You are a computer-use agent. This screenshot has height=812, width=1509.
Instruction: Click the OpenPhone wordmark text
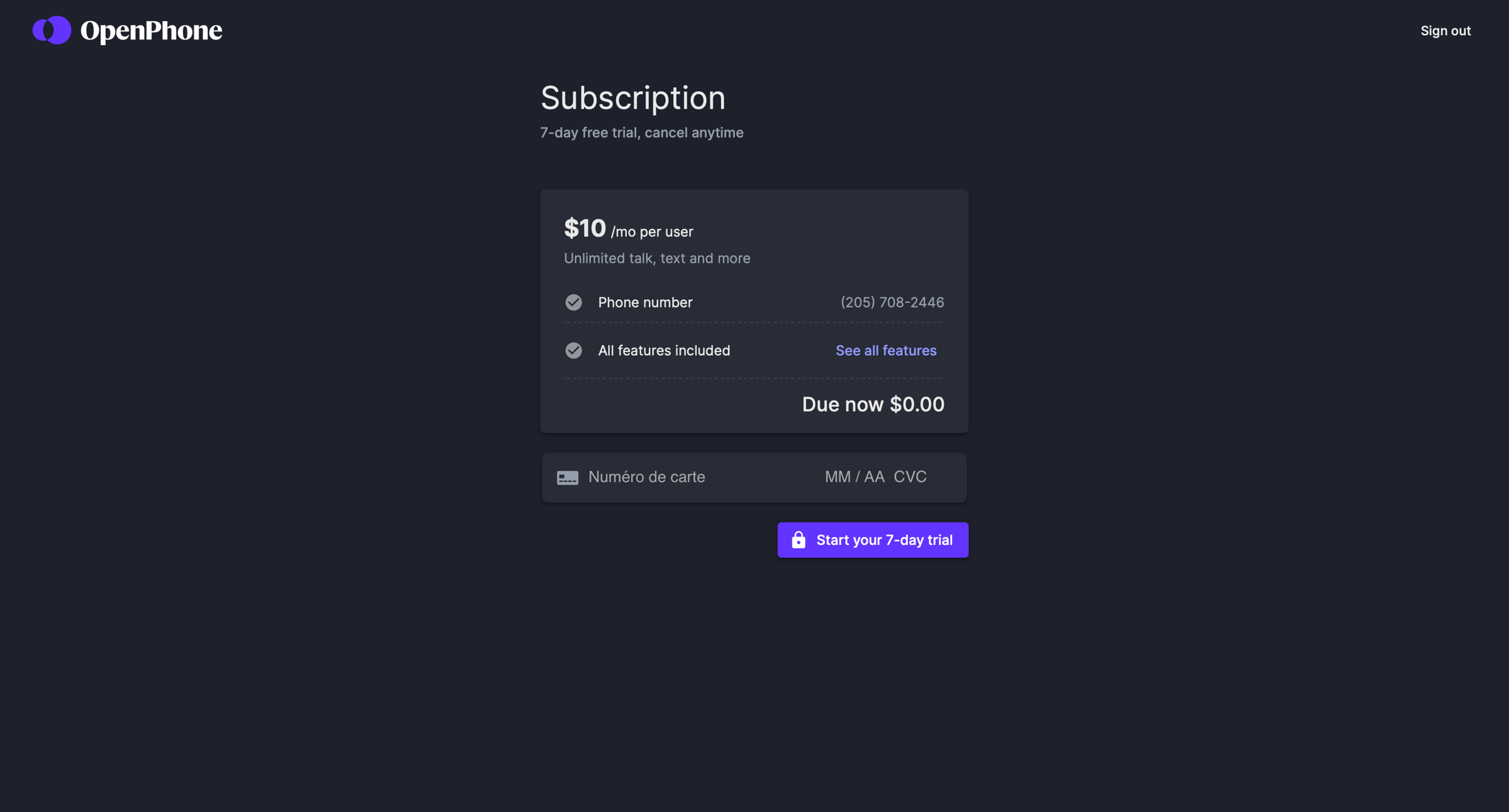pyautogui.click(x=151, y=31)
